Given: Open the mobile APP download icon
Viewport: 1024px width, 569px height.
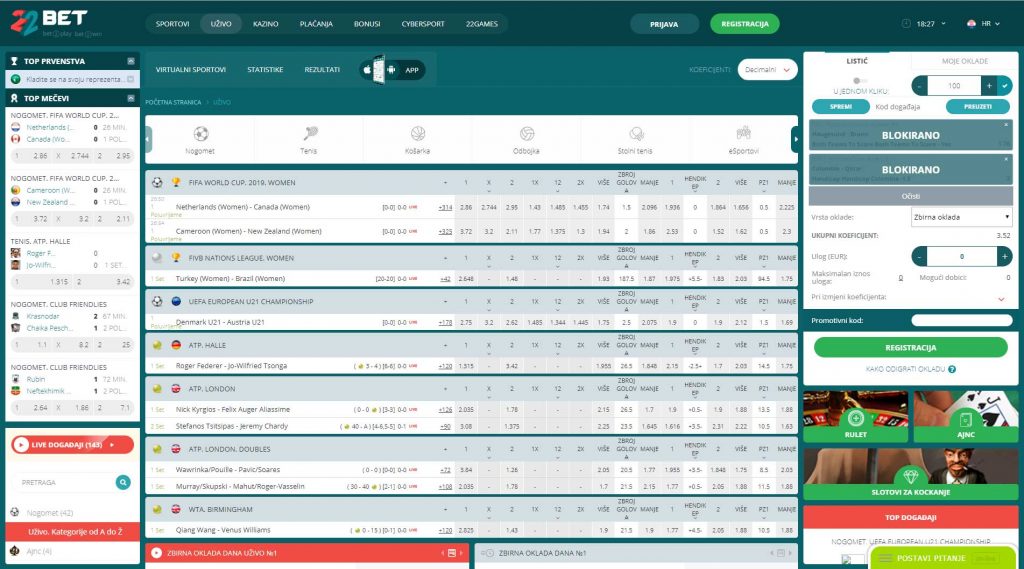Looking at the screenshot, I should (x=393, y=70).
